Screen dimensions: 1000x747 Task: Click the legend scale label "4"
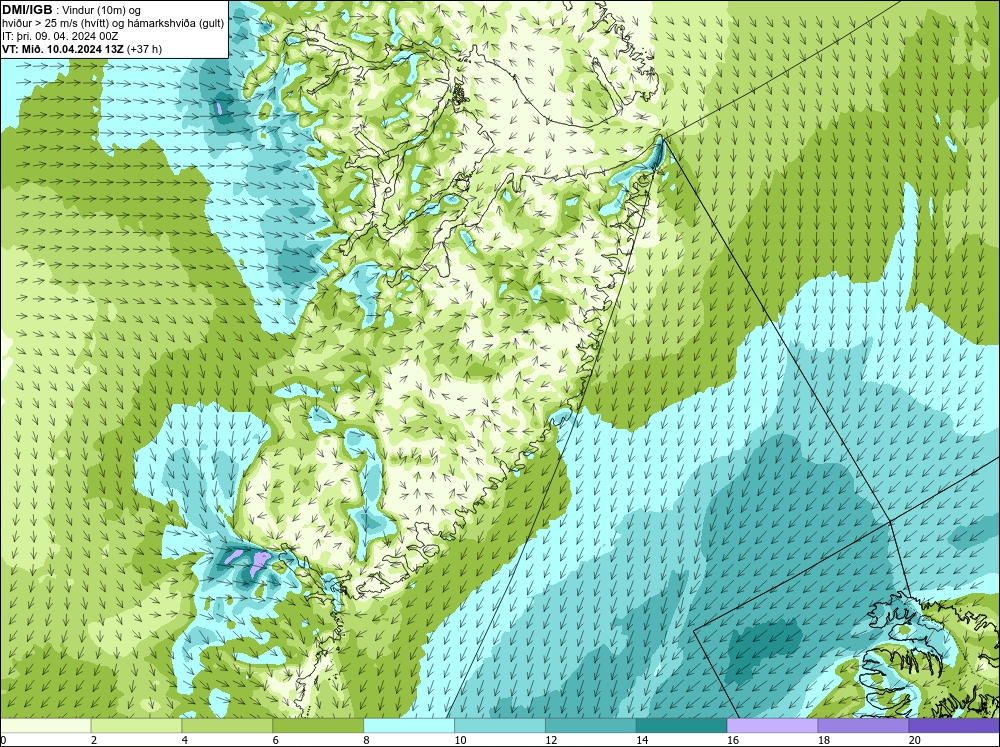(x=184, y=740)
